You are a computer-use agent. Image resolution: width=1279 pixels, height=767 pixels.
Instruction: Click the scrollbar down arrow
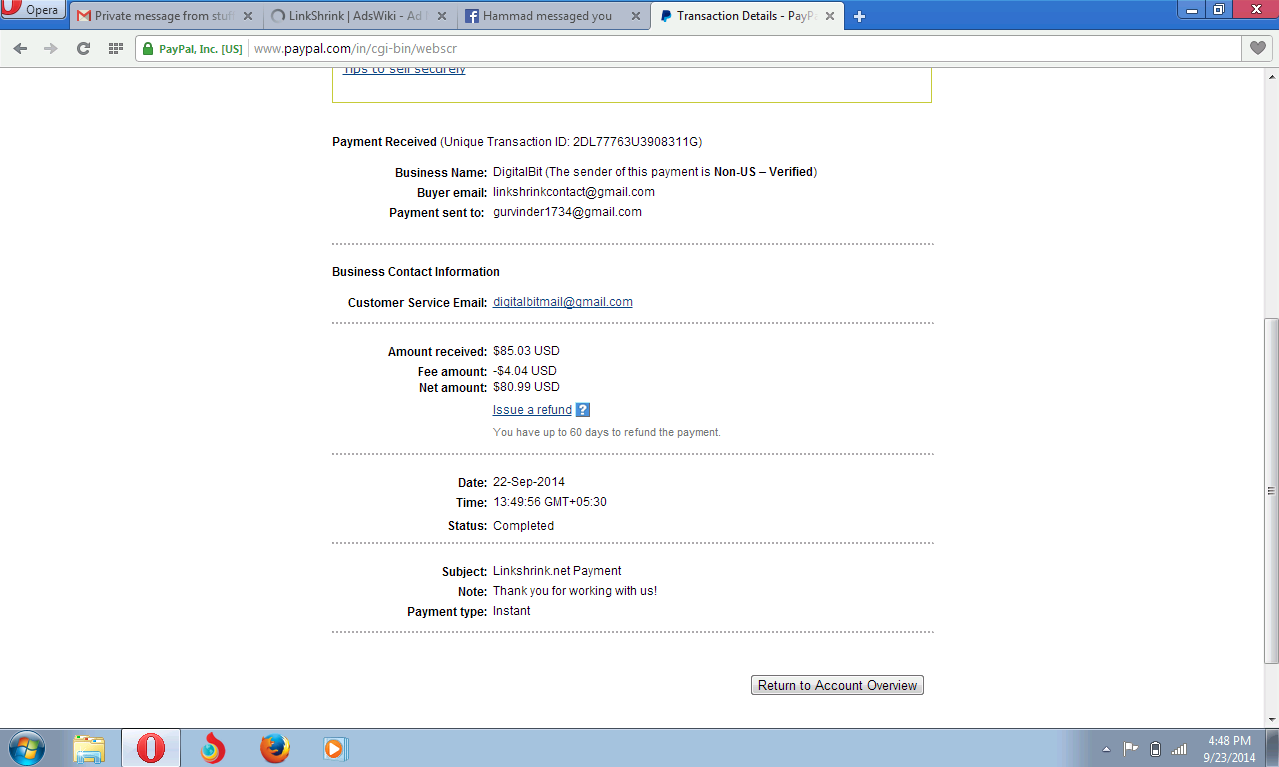coord(1271,719)
